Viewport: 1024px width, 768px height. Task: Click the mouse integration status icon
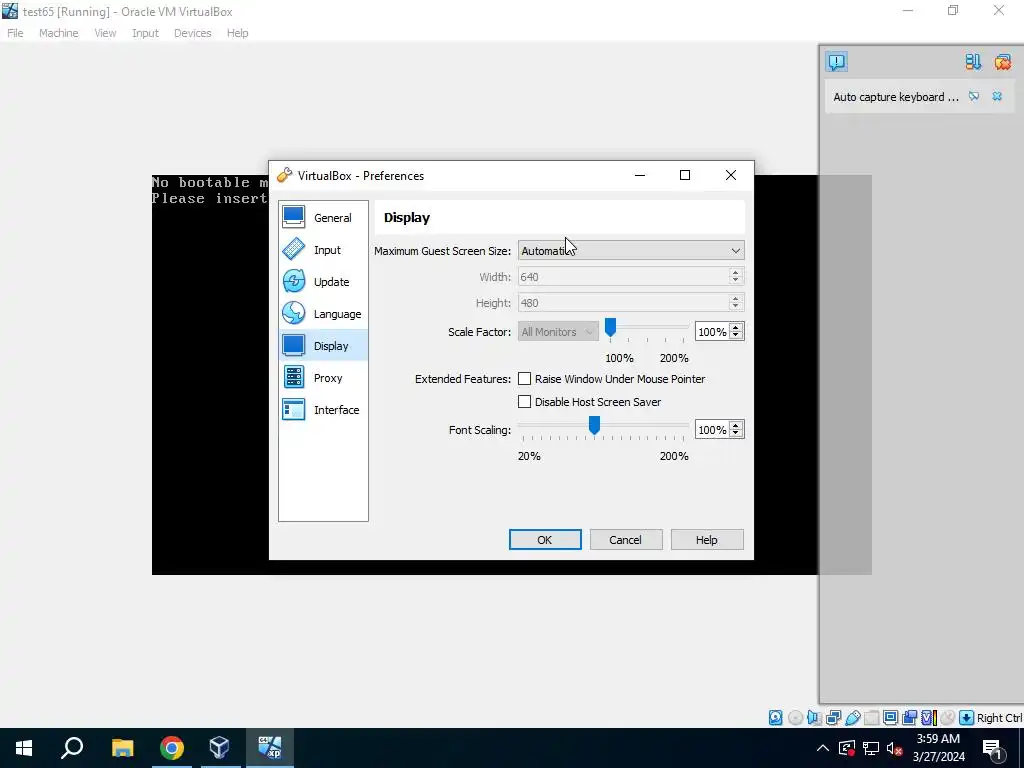pos(948,718)
